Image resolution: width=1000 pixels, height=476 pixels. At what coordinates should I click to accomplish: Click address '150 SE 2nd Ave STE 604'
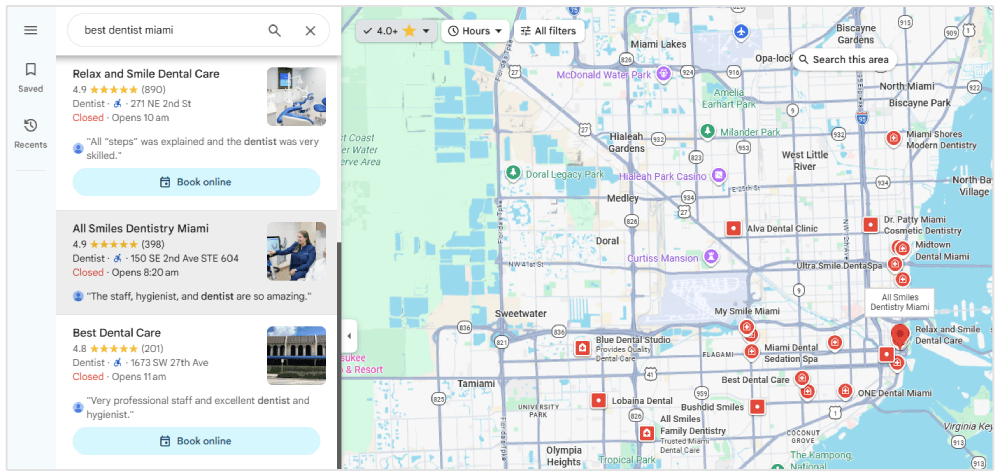[x=185, y=258]
